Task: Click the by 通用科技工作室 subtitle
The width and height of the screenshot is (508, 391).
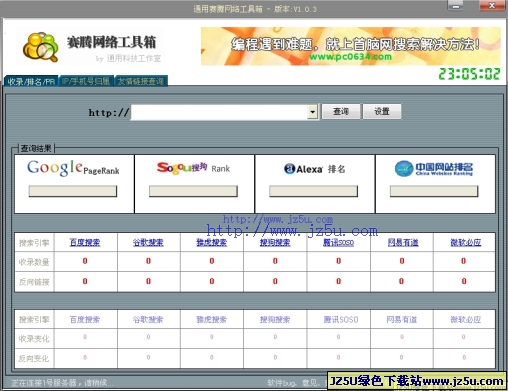Action: coord(128,58)
